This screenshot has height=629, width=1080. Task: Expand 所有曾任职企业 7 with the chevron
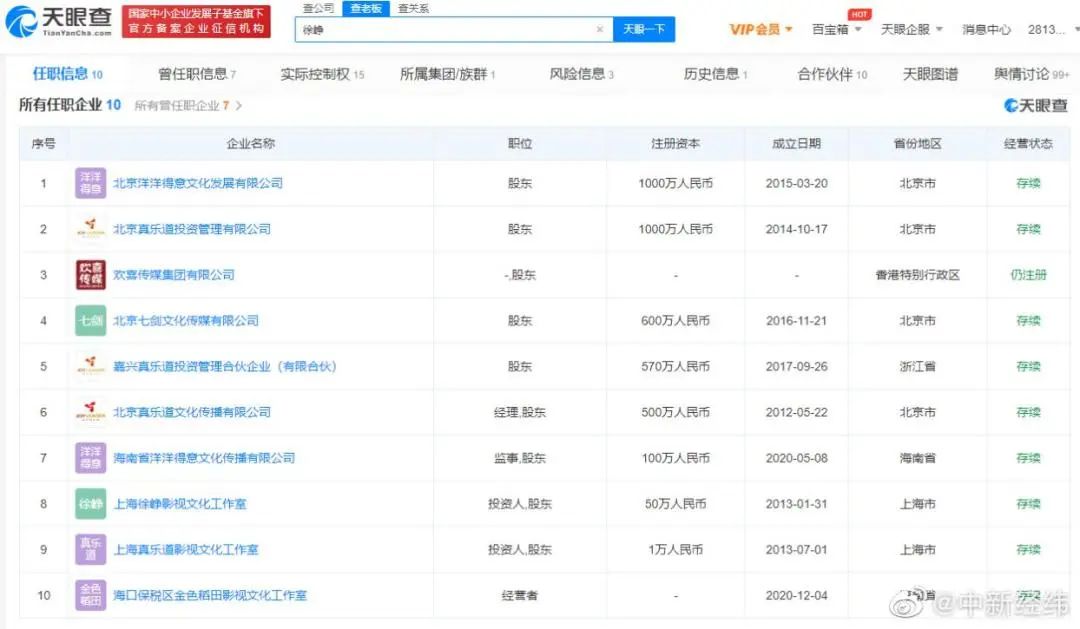coord(239,105)
